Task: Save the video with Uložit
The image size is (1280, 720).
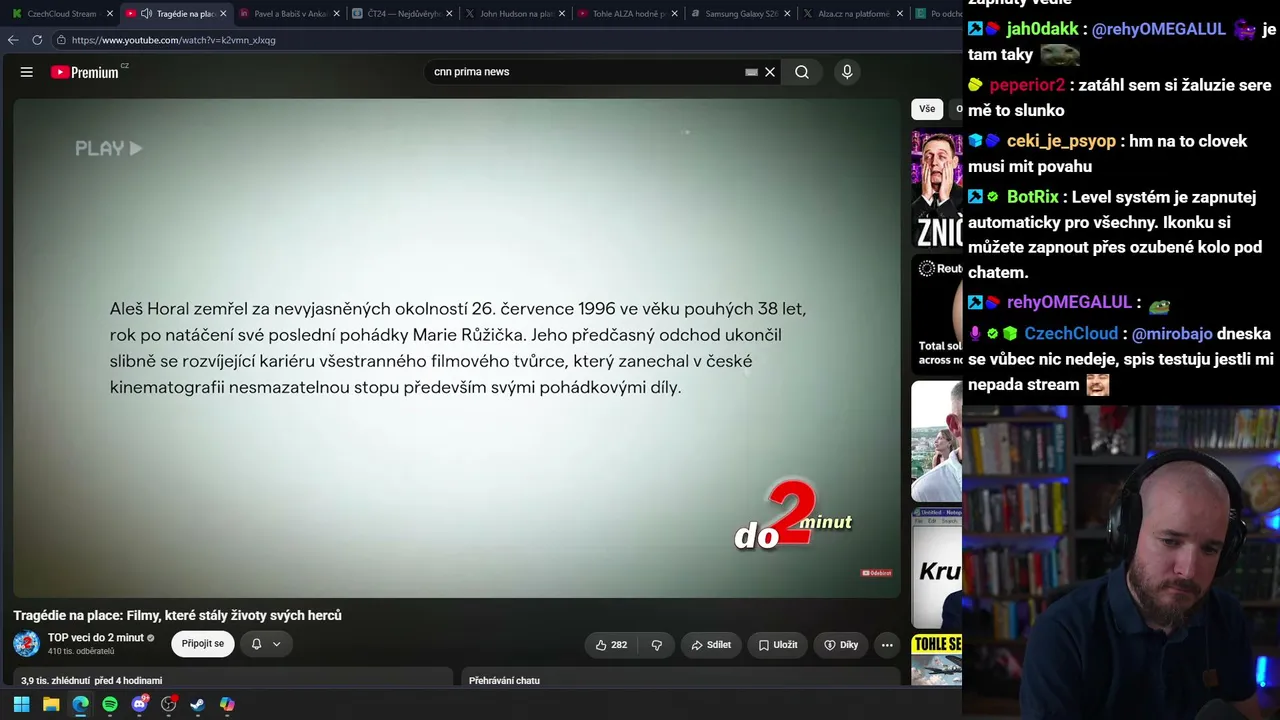Action: tap(778, 645)
